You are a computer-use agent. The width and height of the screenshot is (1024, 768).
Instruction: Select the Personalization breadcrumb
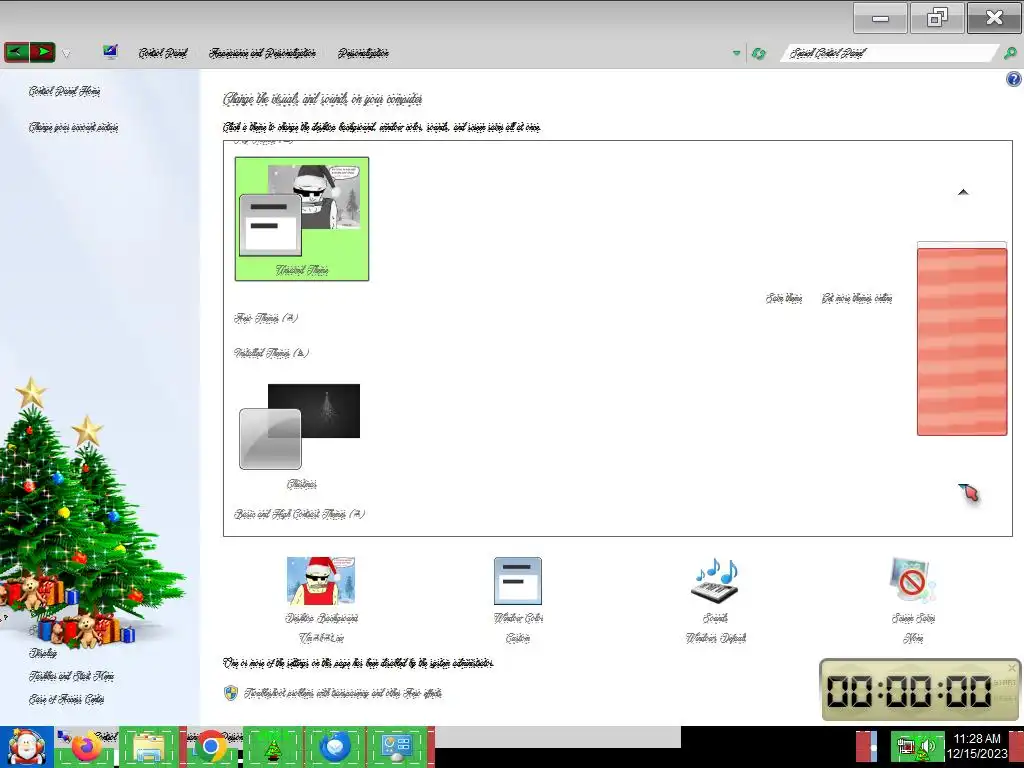(363, 53)
